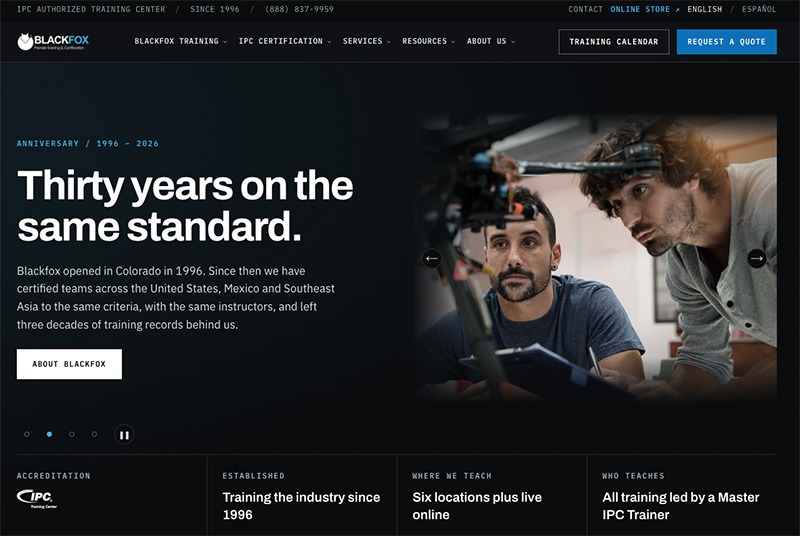The image size is (800, 536).
Task: Click the 'Since 1996' top bar text
Action: coord(214,9)
